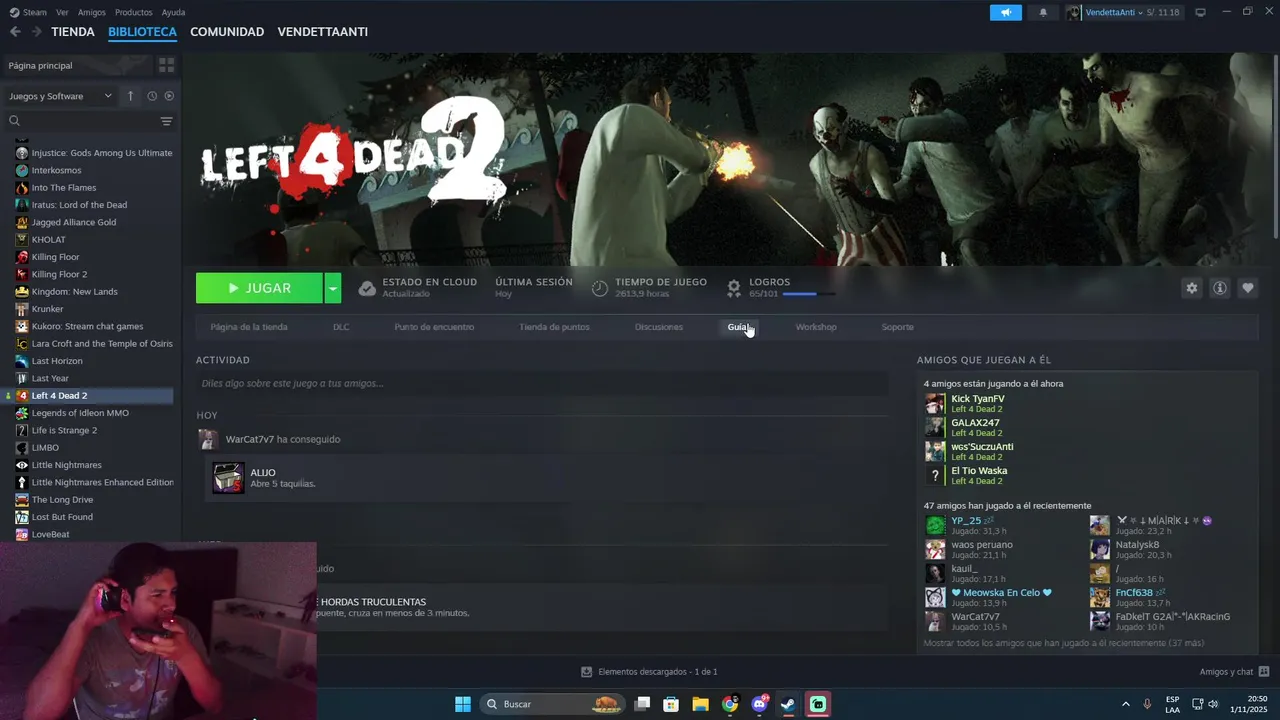Click the back navigation arrow
The width and height of the screenshot is (1280, 720).
pos(15,32)
